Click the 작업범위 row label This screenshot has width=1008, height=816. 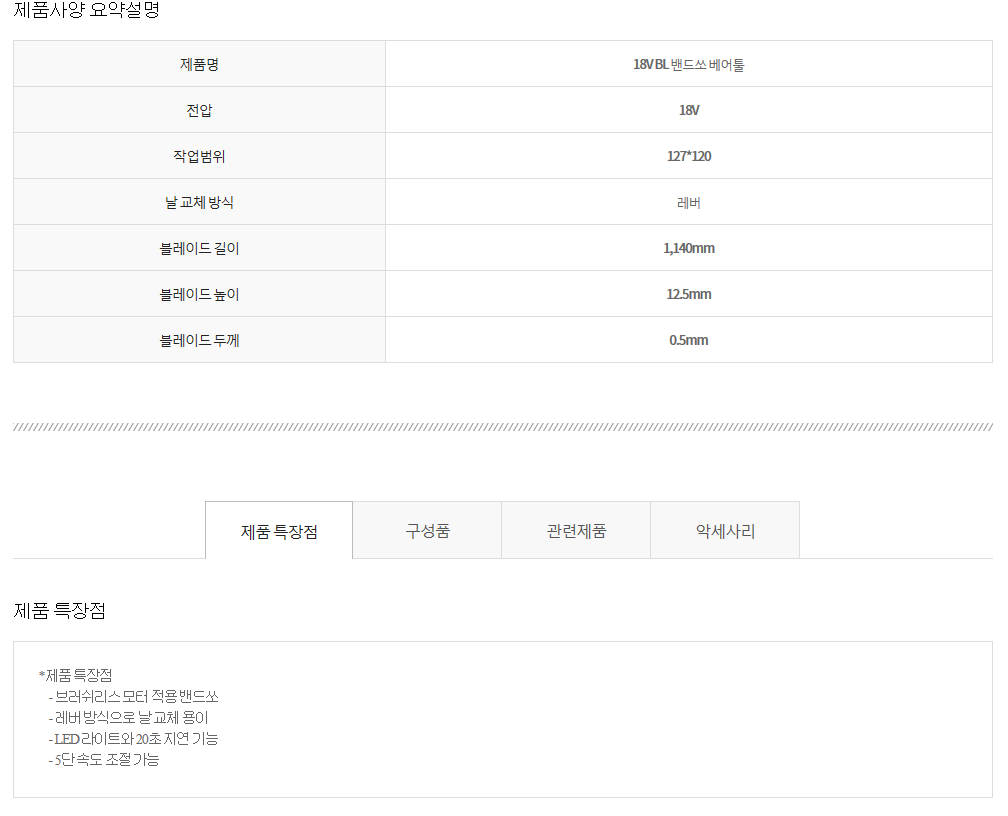point(199,157)
